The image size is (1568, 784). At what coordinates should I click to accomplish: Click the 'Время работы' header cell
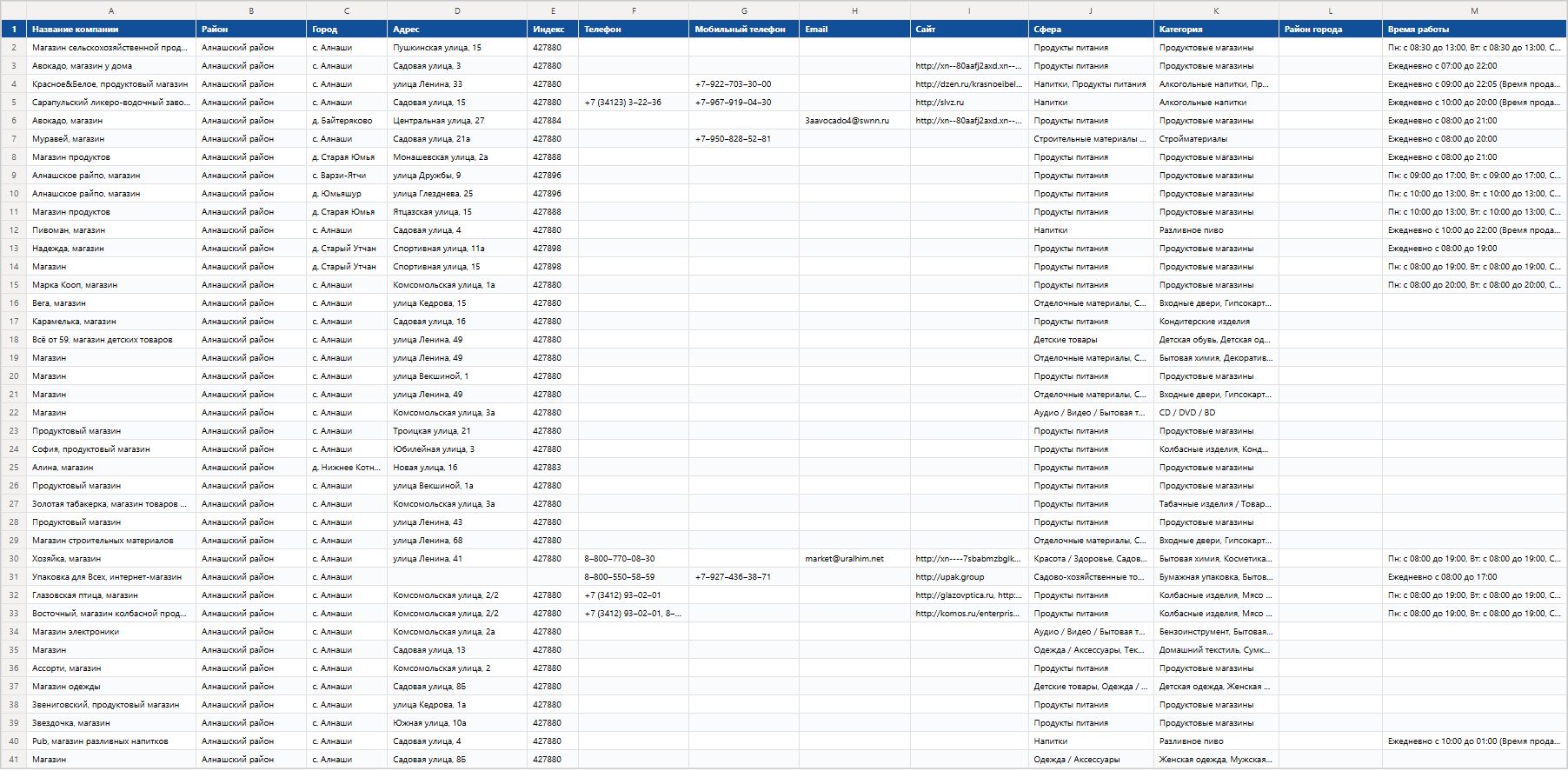pos(1474,29)
